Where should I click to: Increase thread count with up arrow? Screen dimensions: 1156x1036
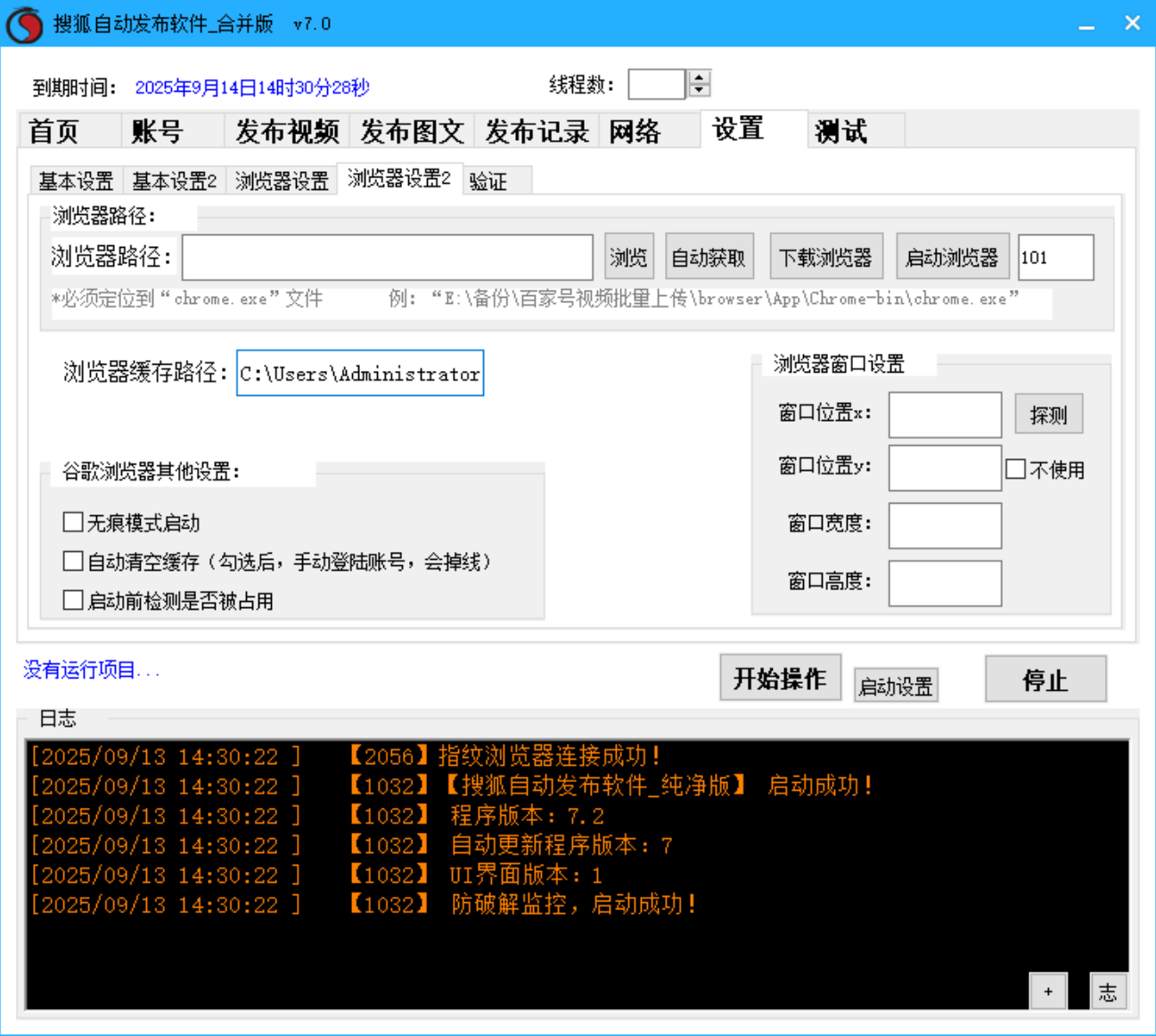click(700, 78)
